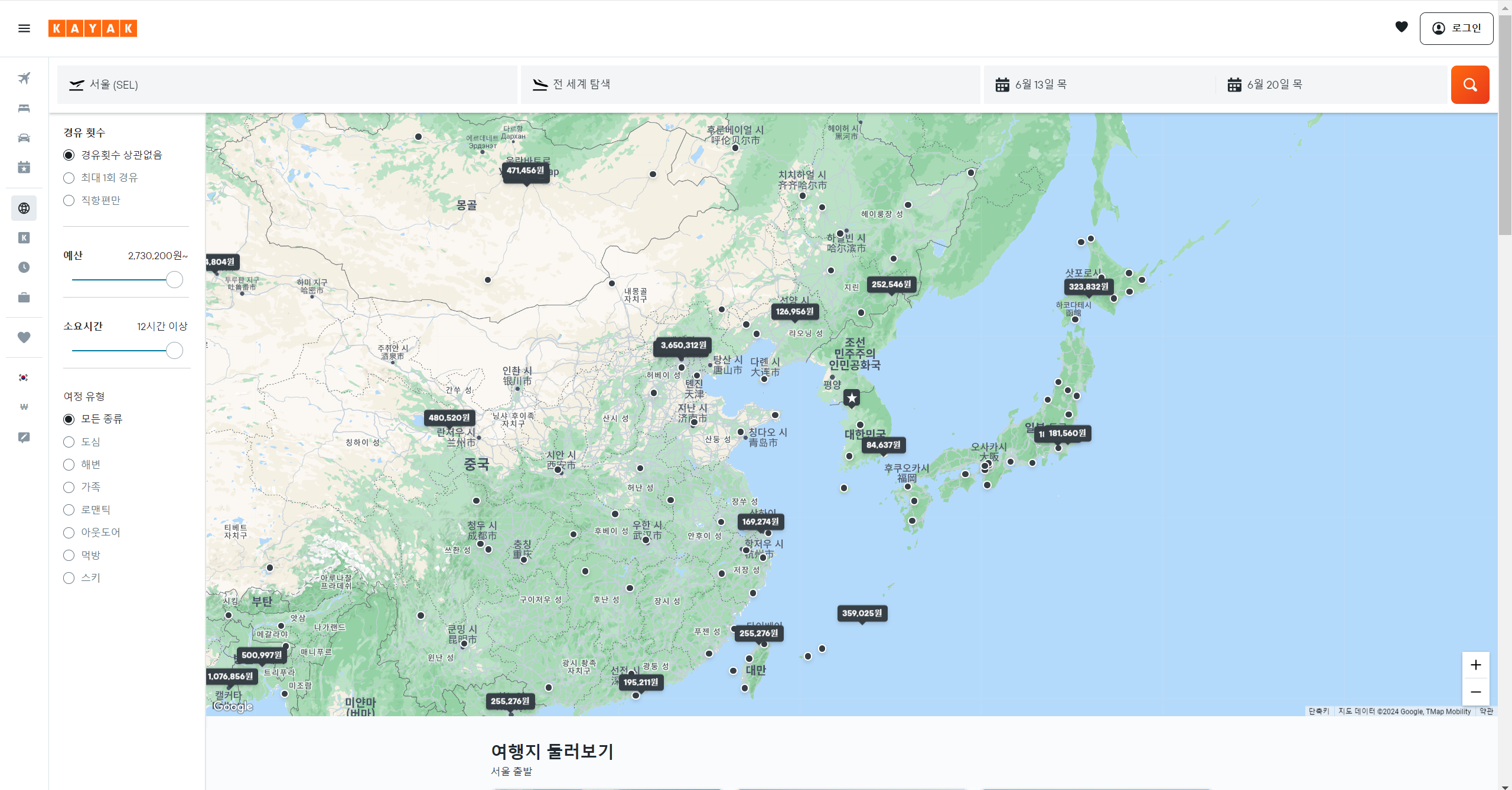Open the hamburger navigation menu
This screenshot has height=790, width=1512.
pyautogui.click(x=24, y=28)
